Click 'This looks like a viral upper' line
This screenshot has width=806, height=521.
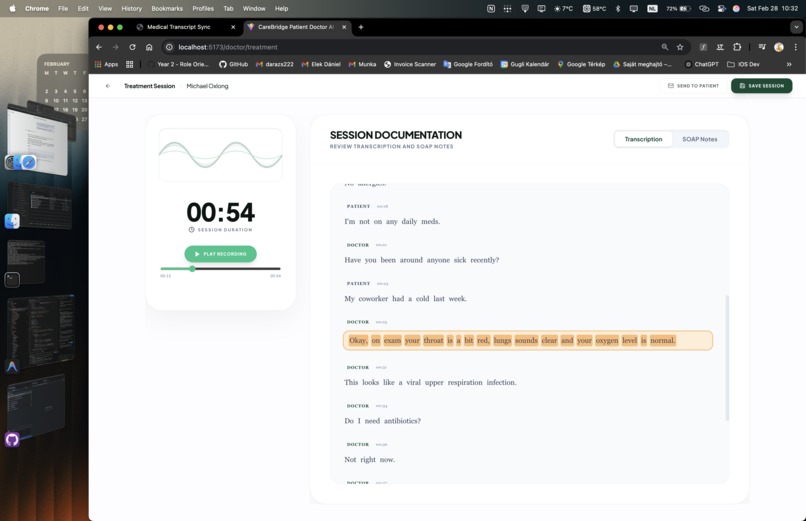[x=430, y=382]
